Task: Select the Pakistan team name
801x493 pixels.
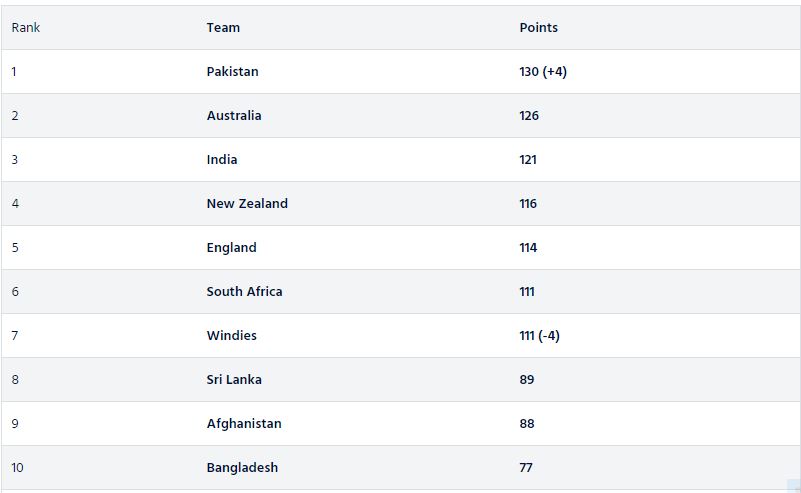Action: click(232, 72)
